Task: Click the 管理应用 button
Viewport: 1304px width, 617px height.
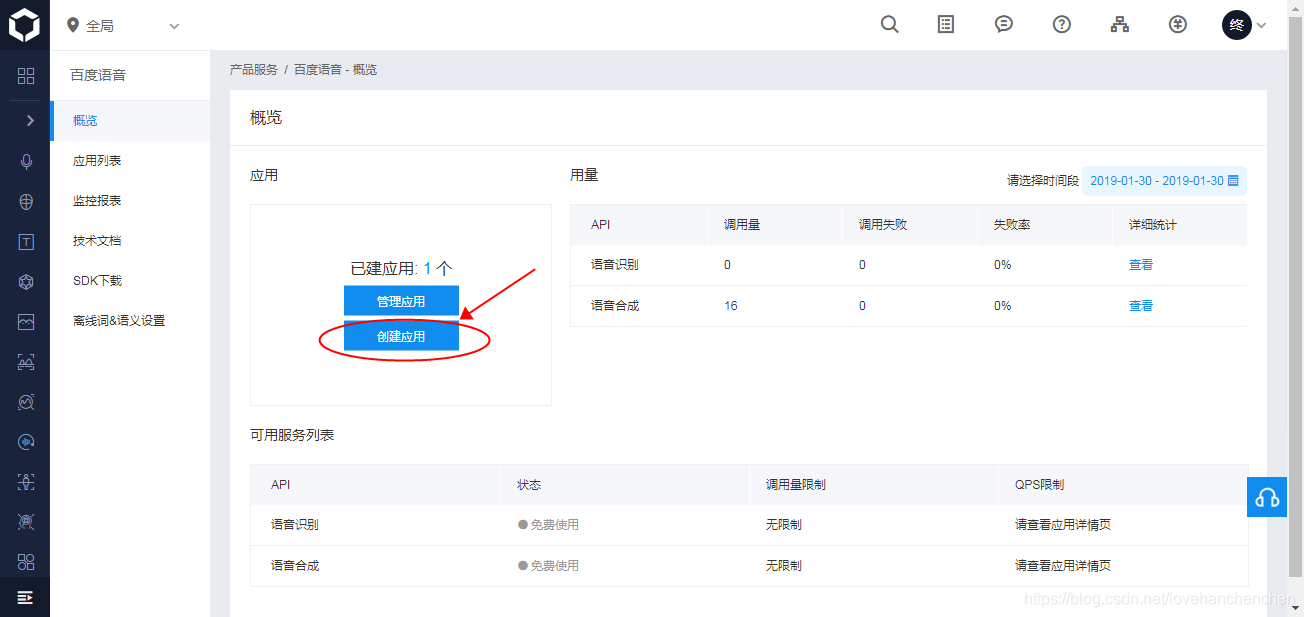Action: (x=401, y=301)
